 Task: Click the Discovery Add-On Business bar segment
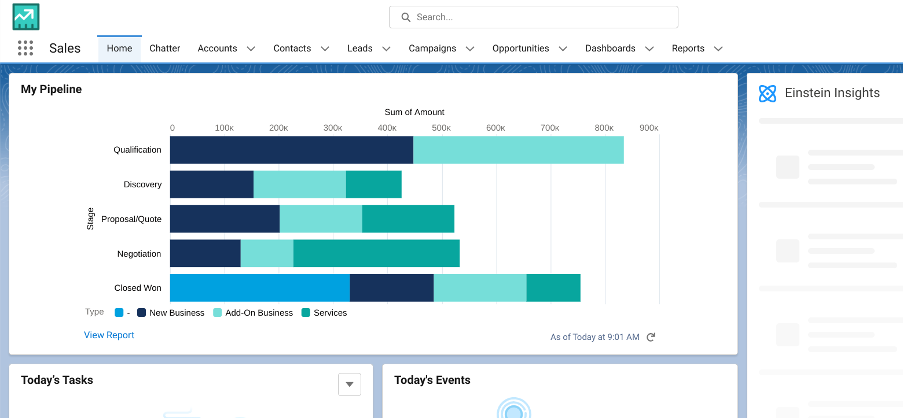(300, 184)
